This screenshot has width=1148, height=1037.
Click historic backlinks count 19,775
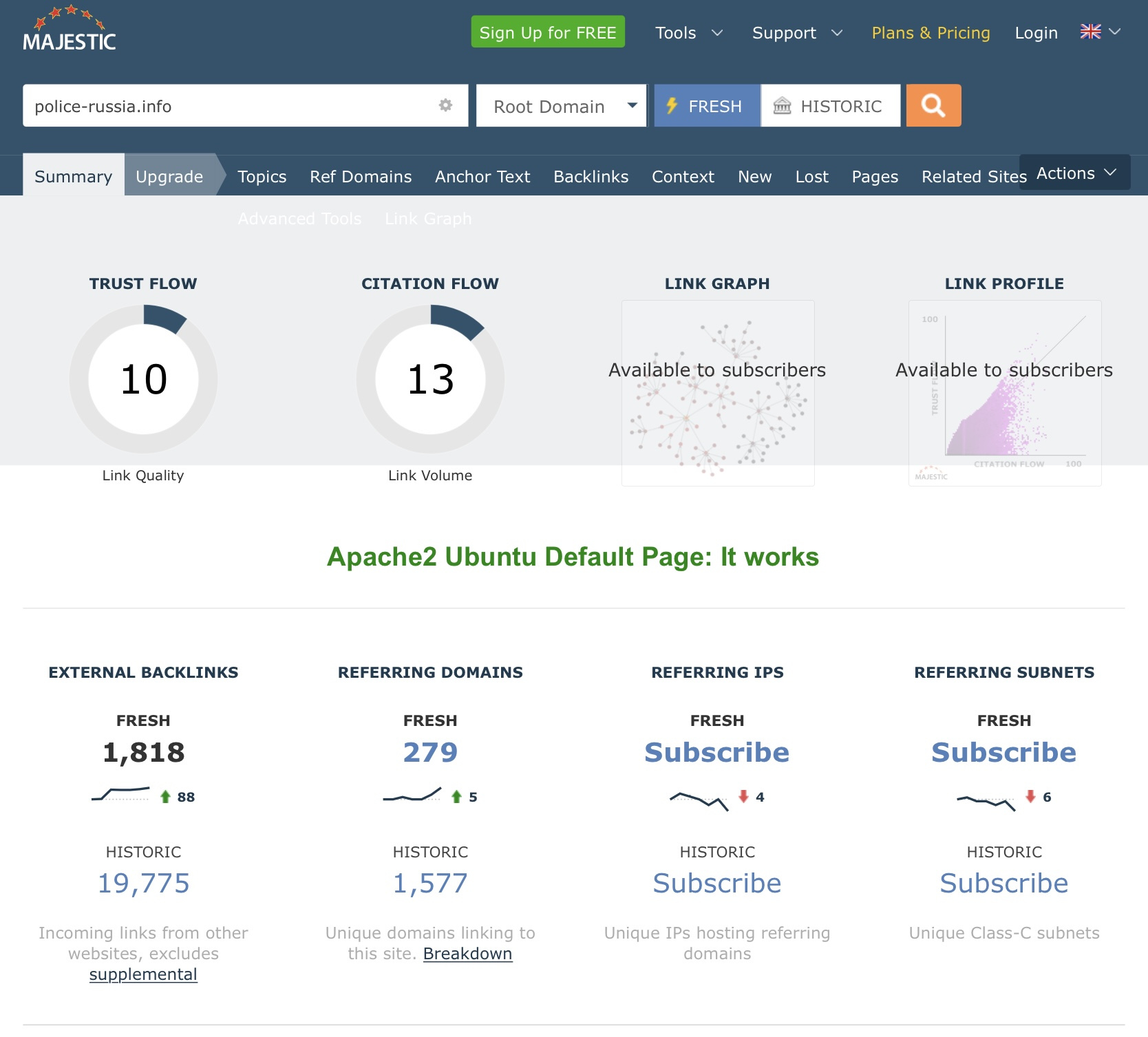tap(143, 883)
